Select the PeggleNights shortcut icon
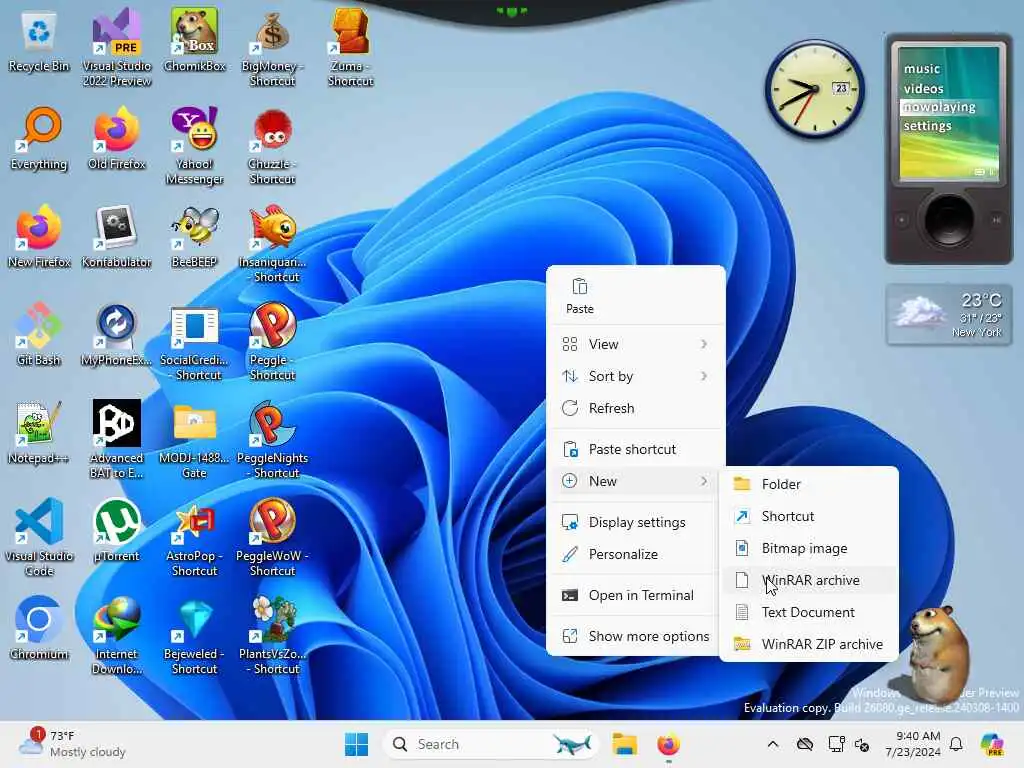This screenshot has width=1024, height=768. (272, 440)
